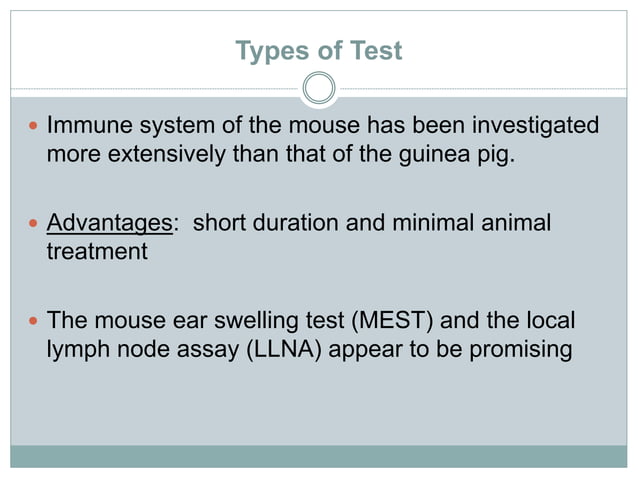The image size is (638, 478).
Task: Click the slide title "Types of Test"
Action: [318, 50]
